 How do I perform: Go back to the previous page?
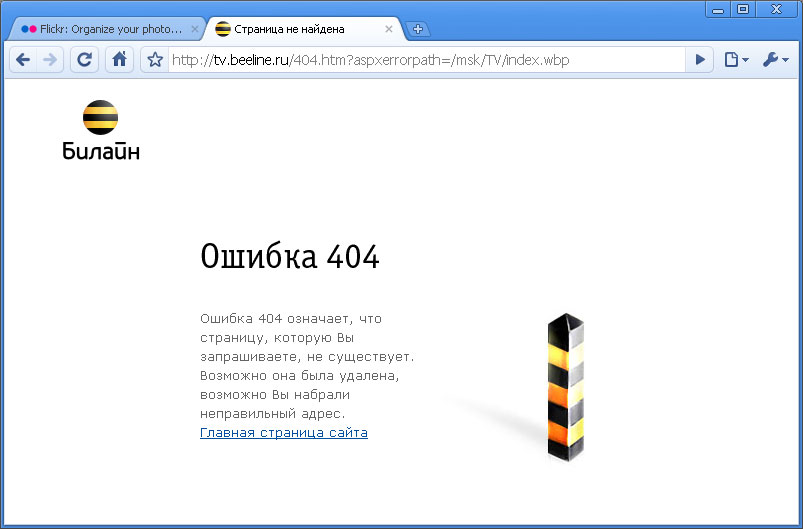tap(23, 60)
